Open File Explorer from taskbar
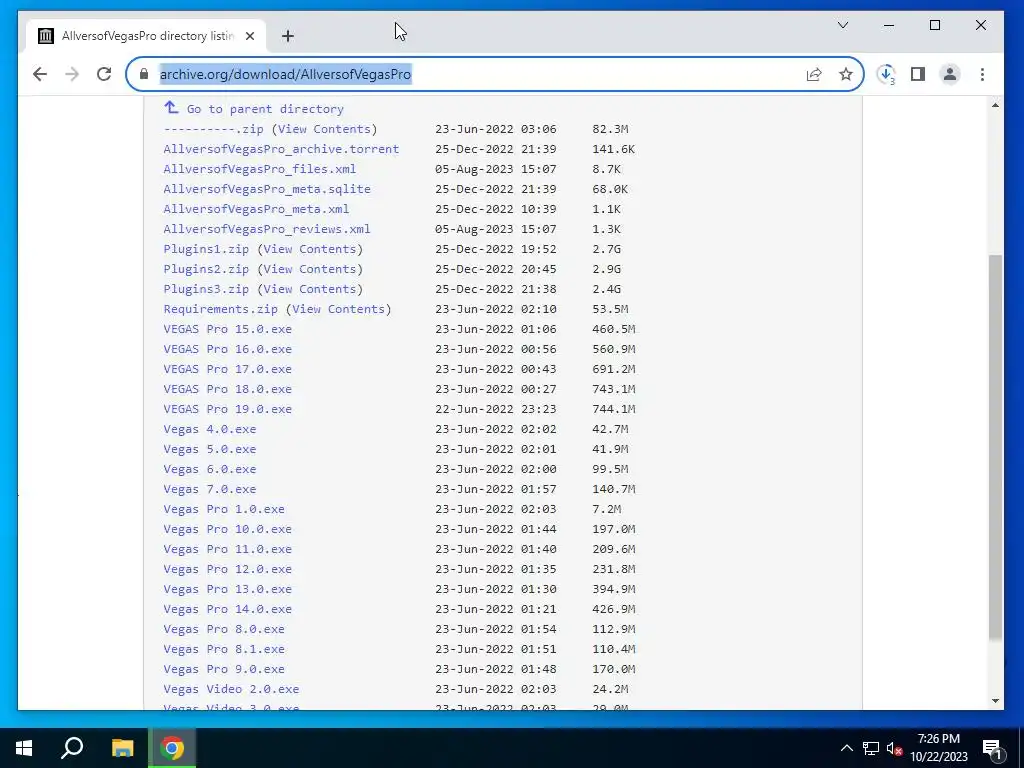 (x=122, y=748)
